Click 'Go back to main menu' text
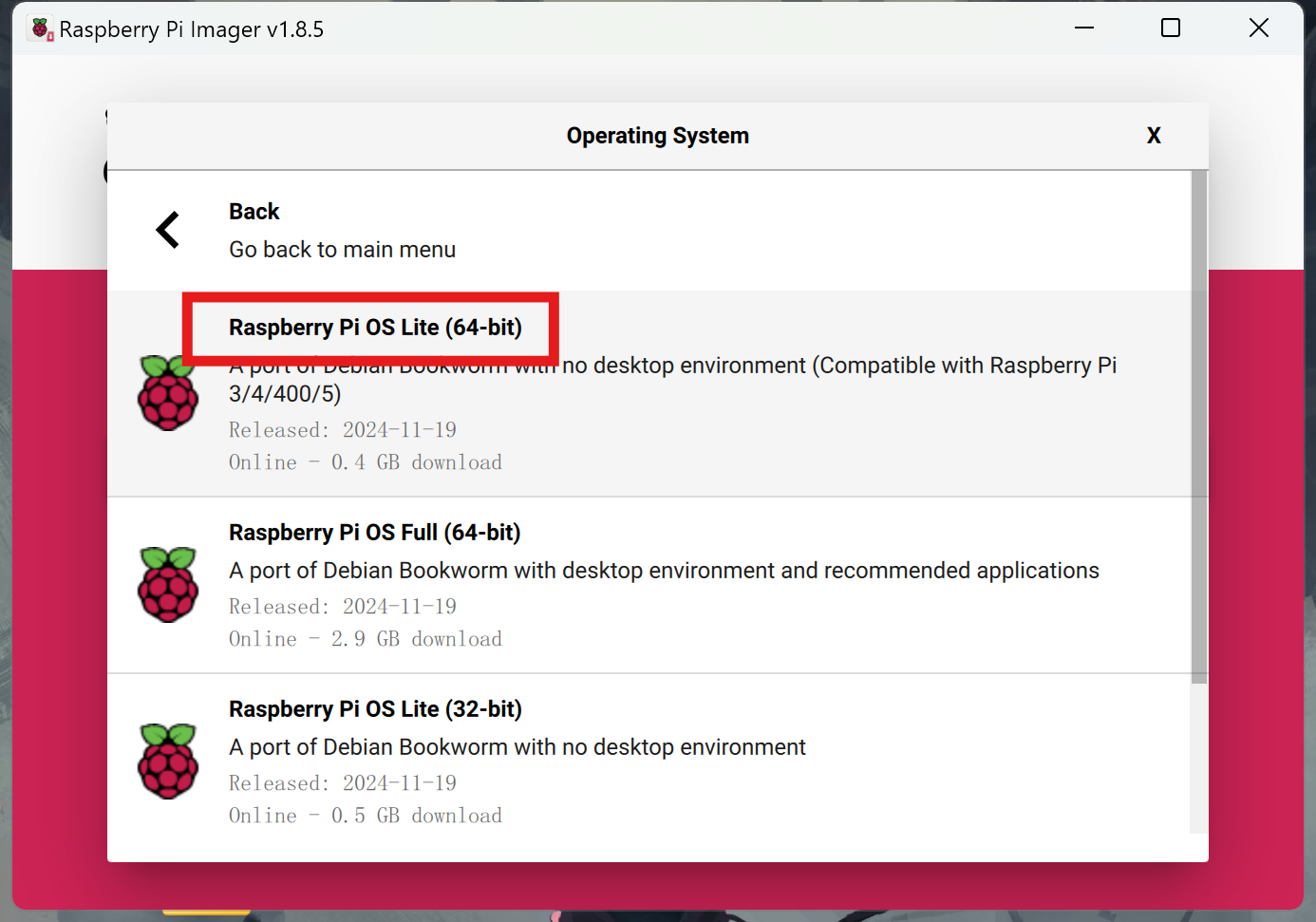The height and width of the screenshot is (922, 1316). 342,250
